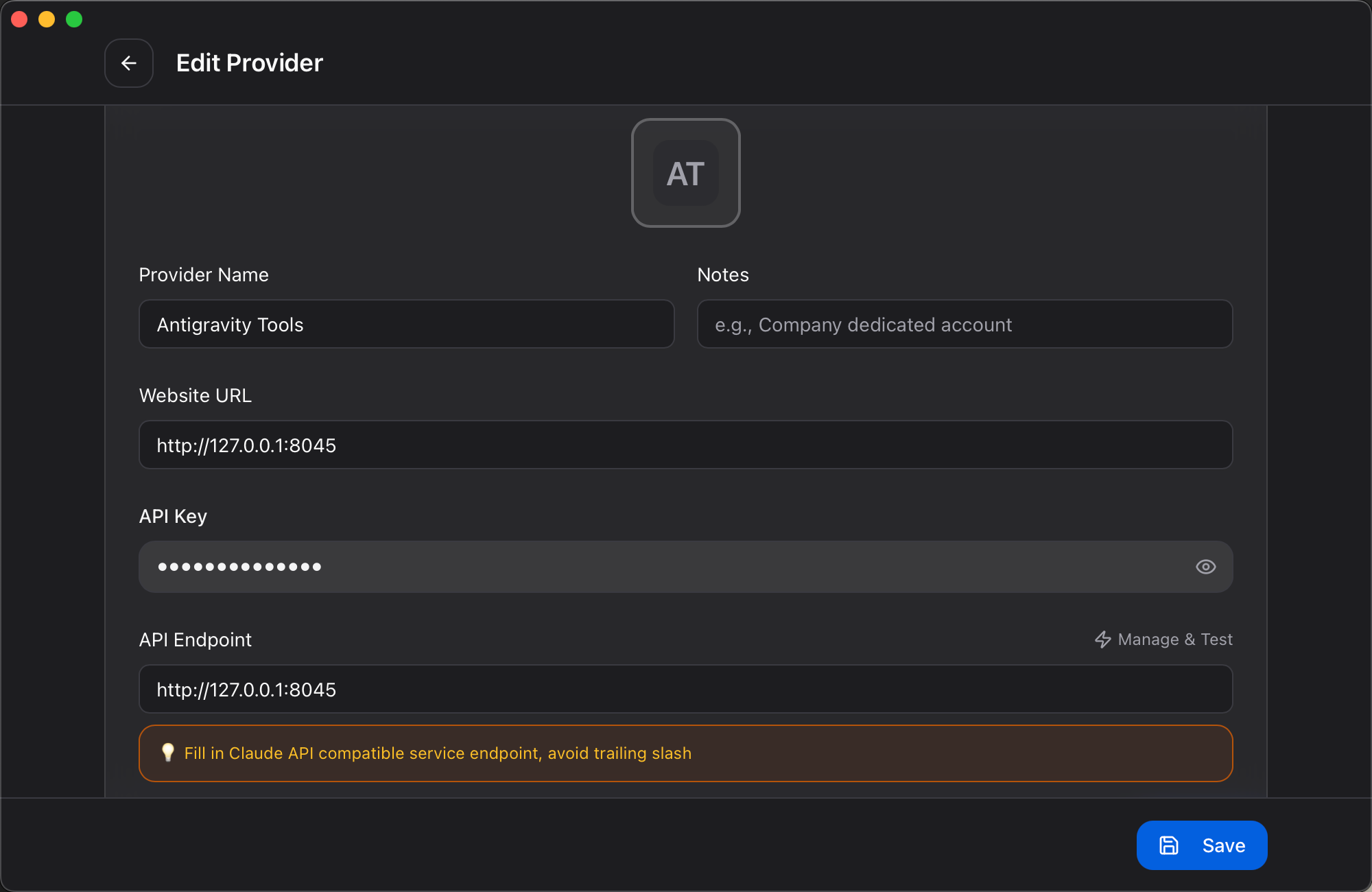
Task: Reveal the API key with eye icon
Action: point(1205,567)
